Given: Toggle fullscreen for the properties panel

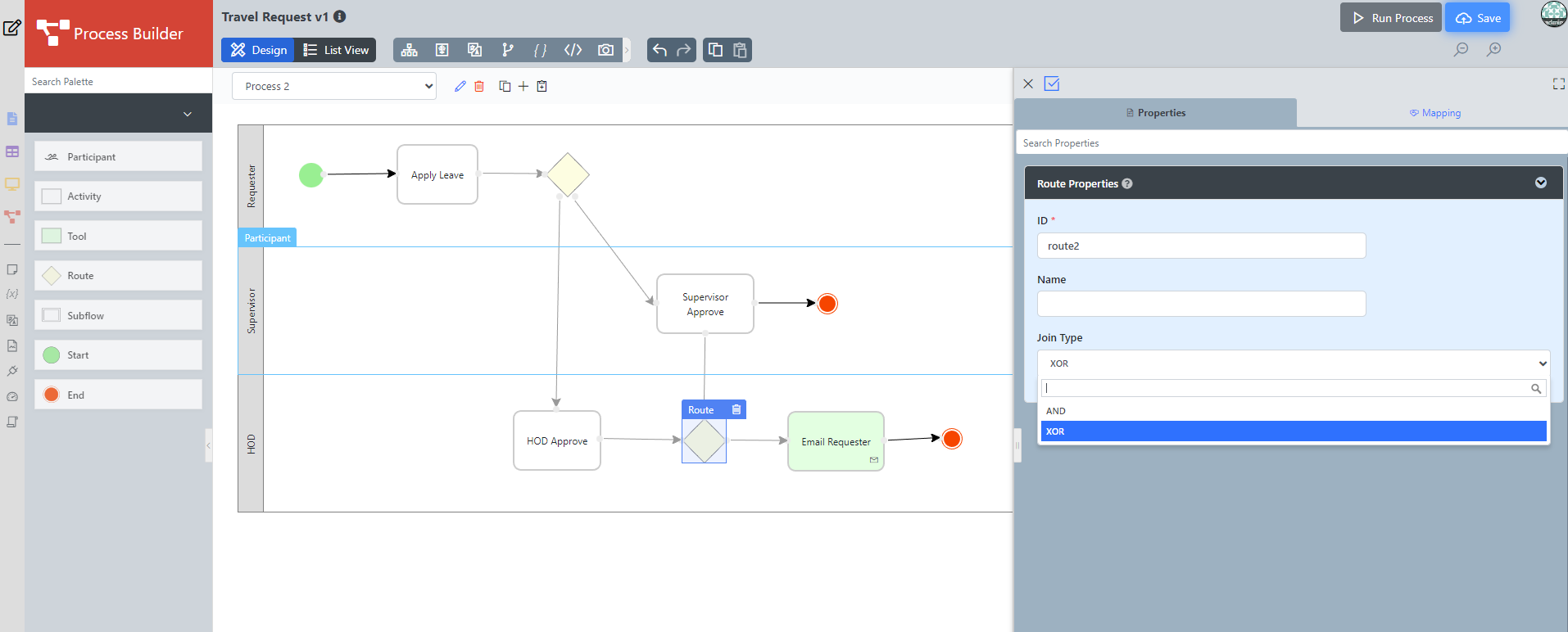Looking at the screenshot, I should click(1558, 84).
